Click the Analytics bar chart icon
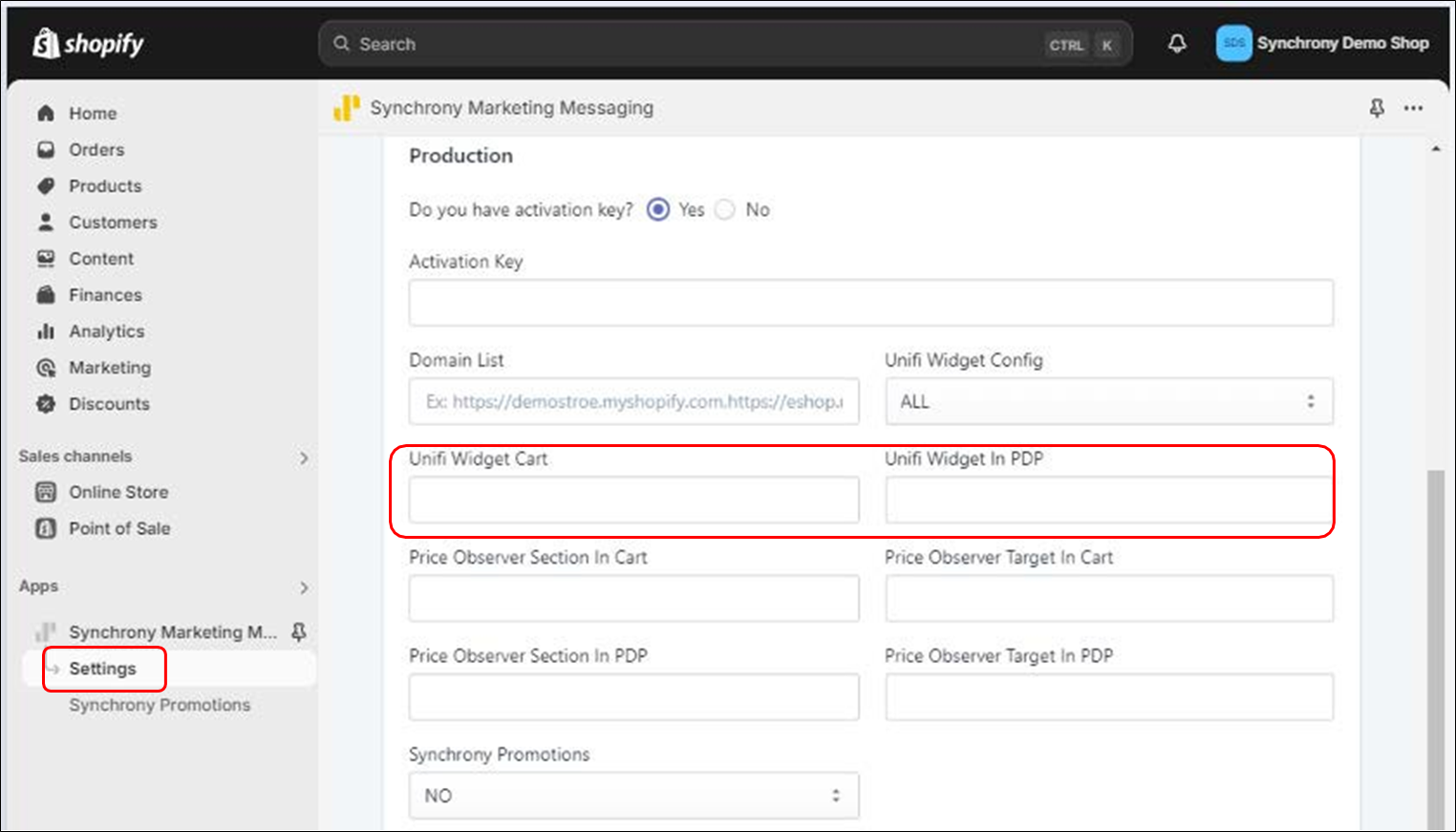Viewport: 1456px width, 832px height. click(46, 331)
